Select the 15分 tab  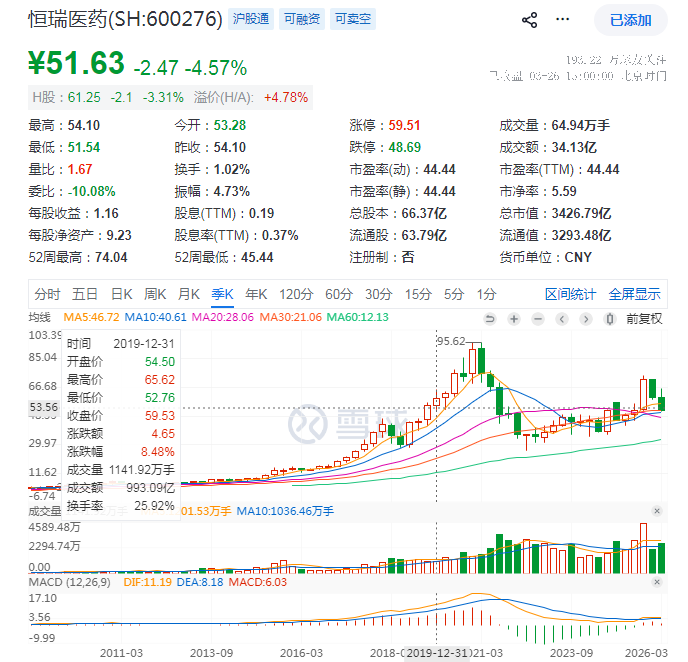[418, 294]
